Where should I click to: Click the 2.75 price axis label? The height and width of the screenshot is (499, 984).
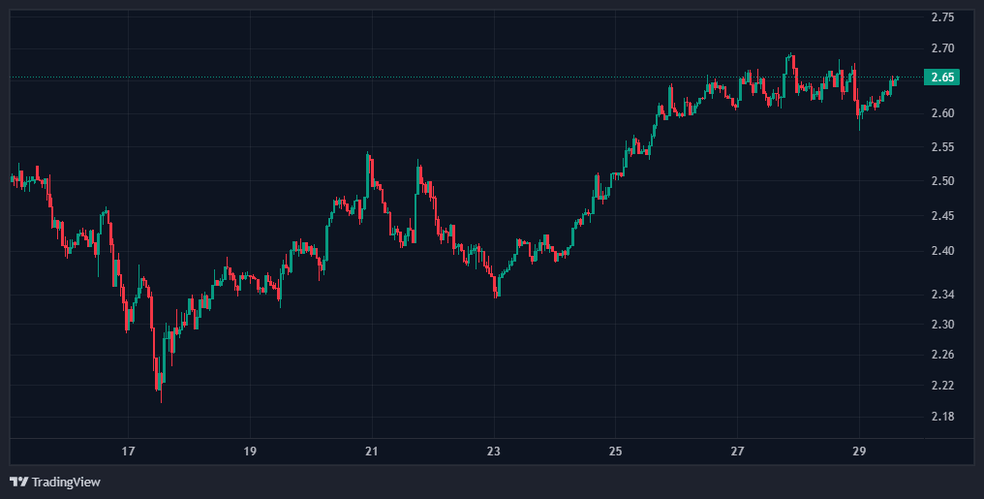click(x=942, y=18)
